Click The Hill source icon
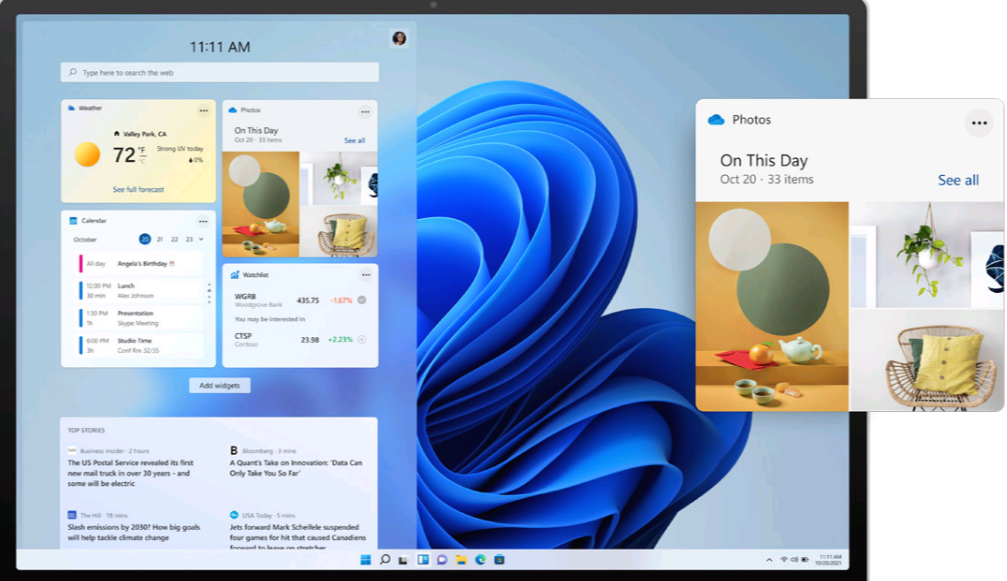The width and height of the screenshot is (1007, 581). click(72, 515)
